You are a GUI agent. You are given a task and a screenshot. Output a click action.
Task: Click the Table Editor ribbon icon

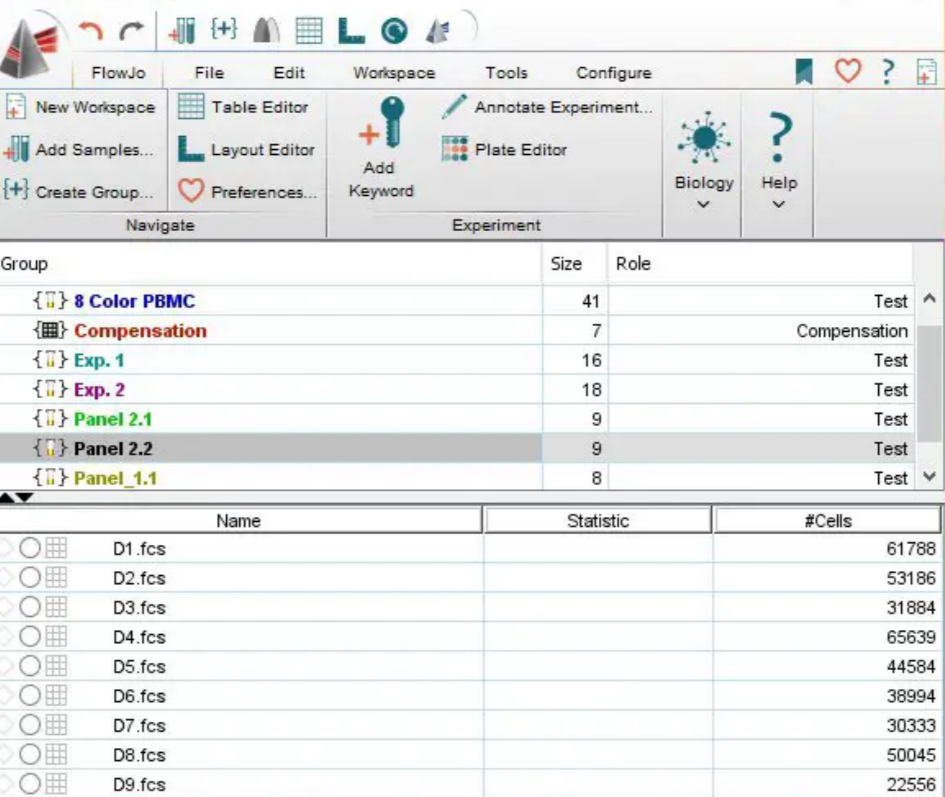191,107
